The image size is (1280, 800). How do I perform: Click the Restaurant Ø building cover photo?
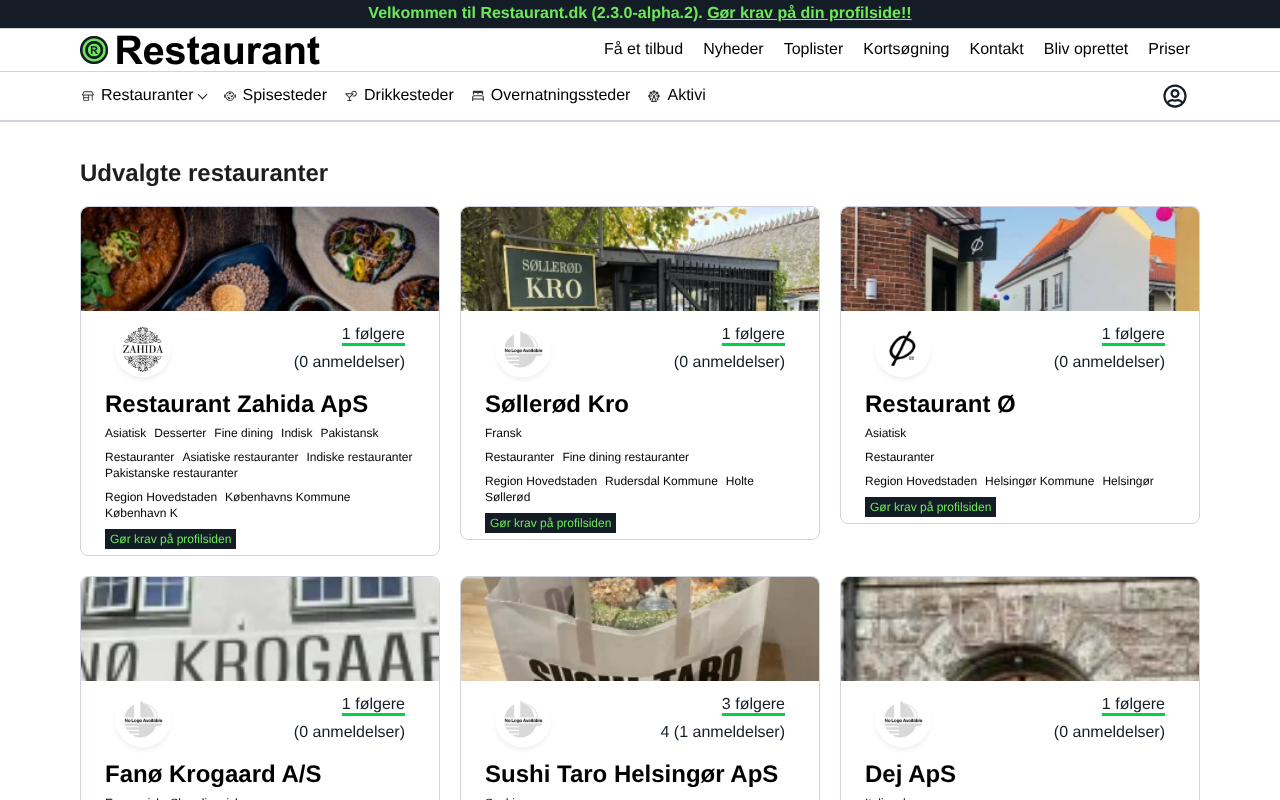pyautogui.click(x=1020, y=259)
